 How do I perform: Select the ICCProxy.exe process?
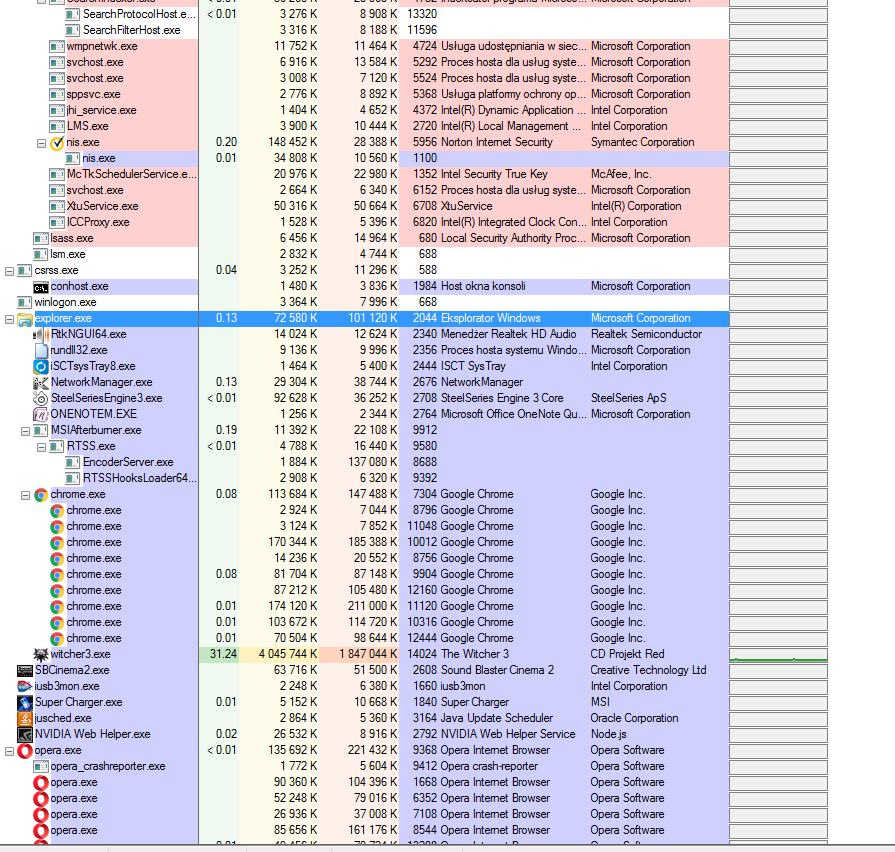point(364,222)
